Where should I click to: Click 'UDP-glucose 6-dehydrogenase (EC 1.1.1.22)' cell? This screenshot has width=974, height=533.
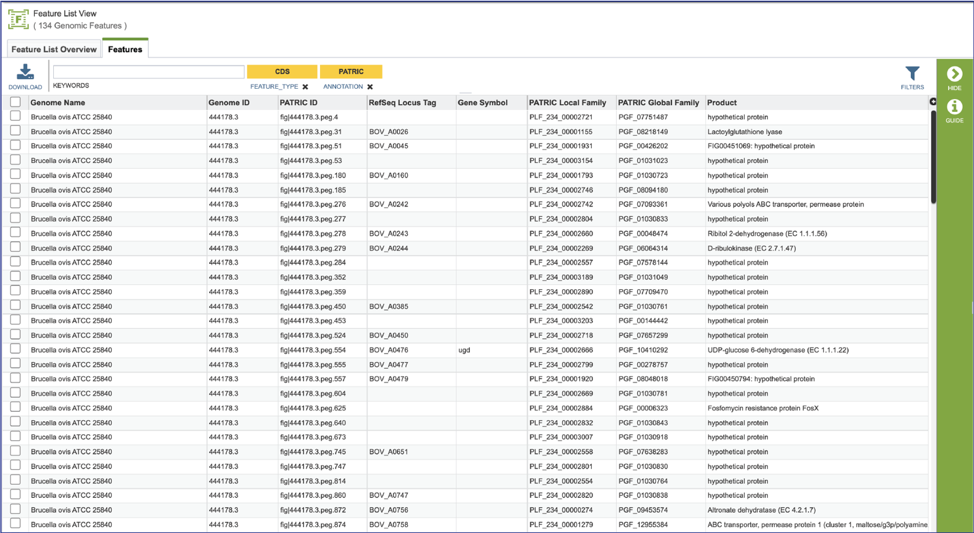[x=778, y=350]
